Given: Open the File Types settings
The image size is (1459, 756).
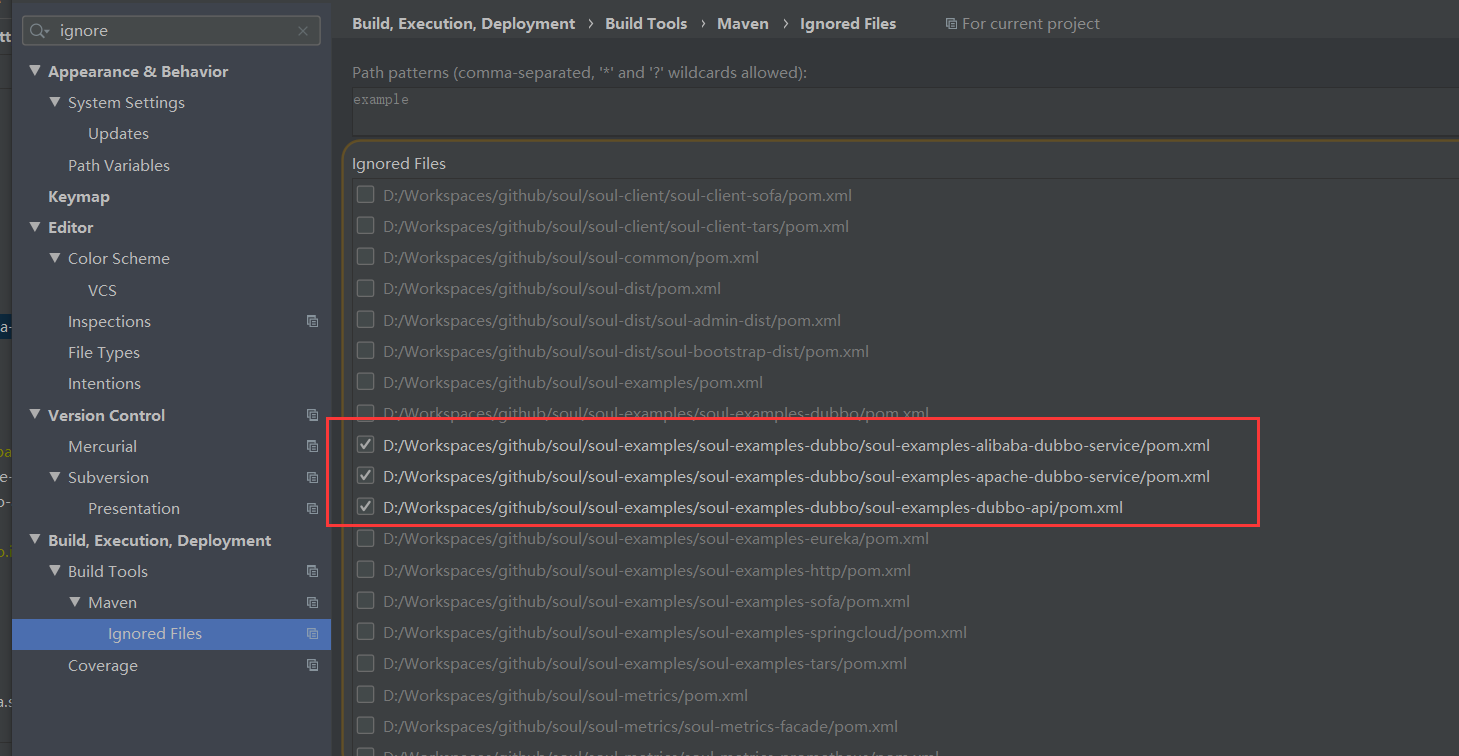Looking at the screenshot, I should (104, 352).
